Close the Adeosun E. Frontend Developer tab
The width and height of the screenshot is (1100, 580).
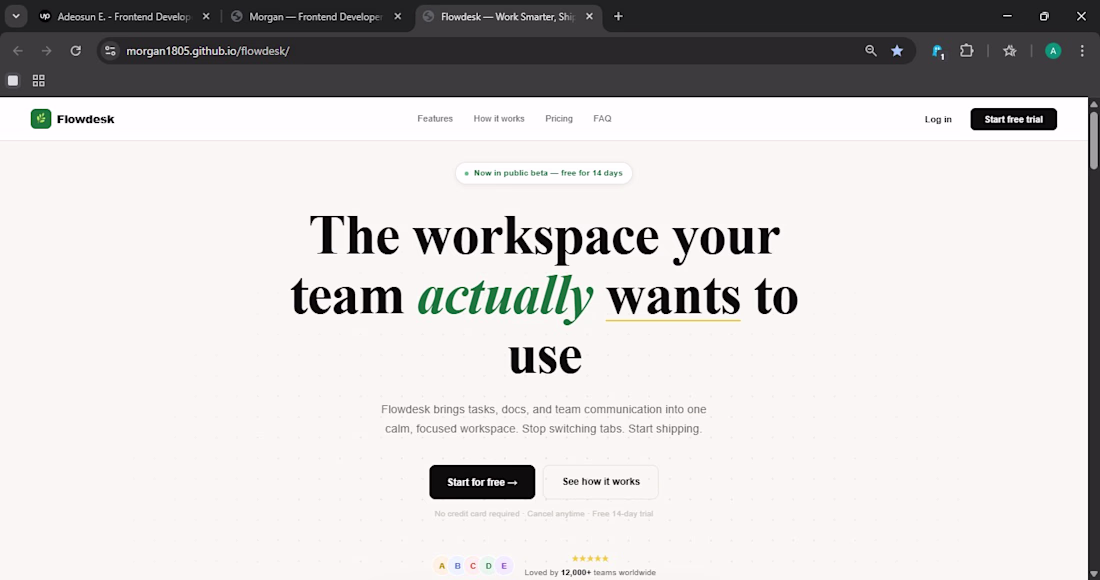[206, 16]
